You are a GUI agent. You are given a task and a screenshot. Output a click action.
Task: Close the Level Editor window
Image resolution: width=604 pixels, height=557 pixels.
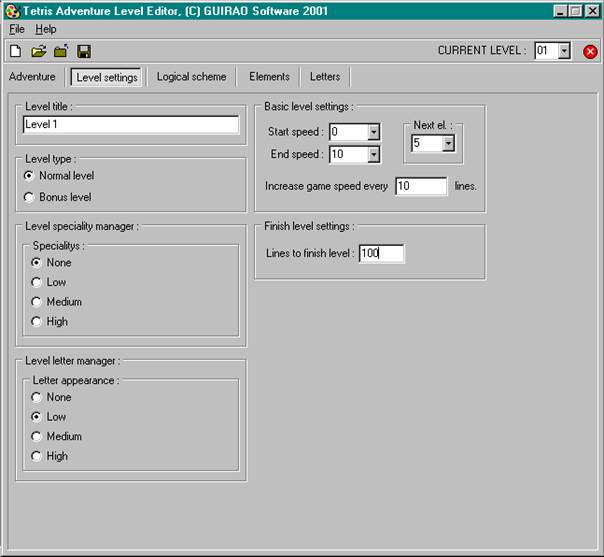click(592, 11)
